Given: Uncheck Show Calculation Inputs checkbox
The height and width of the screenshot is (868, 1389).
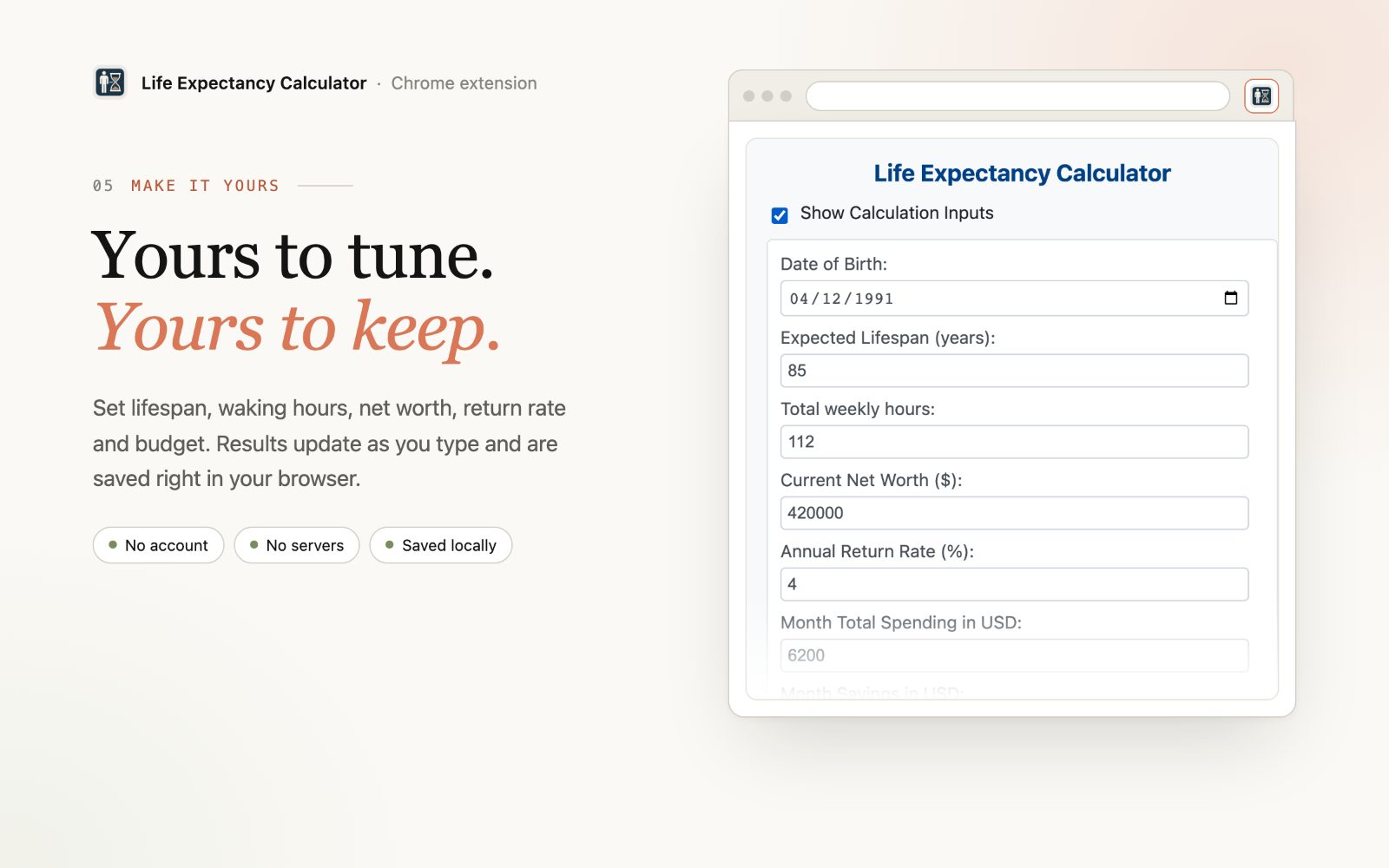Looking at the screenshot, I should tap(780, 215).
